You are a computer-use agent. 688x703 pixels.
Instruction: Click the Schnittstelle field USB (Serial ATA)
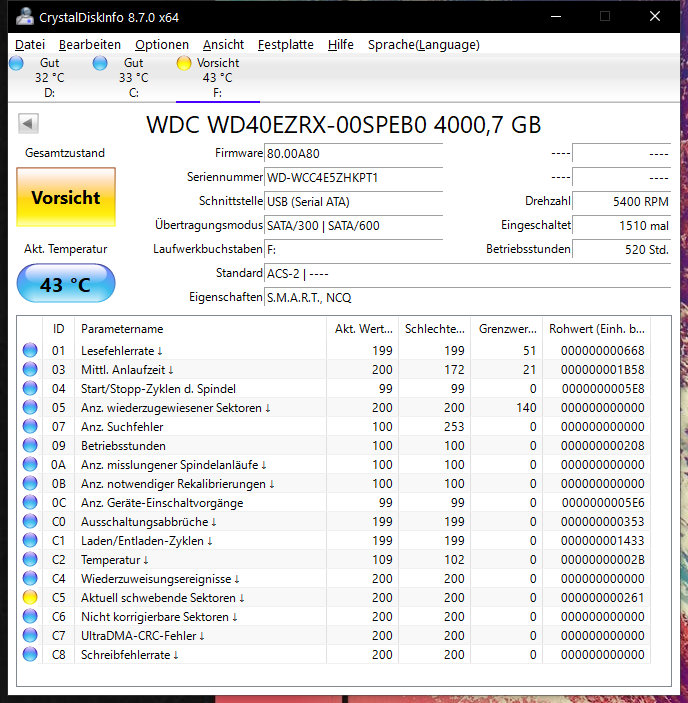(x=354, y=202)
